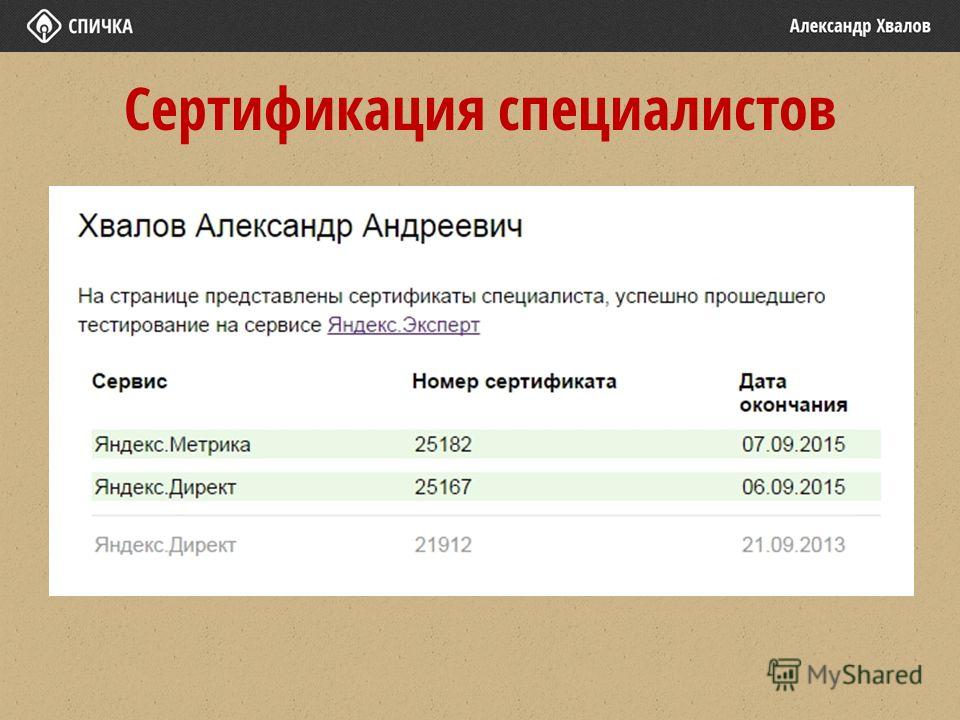Click the date 21.09.2013
Image resolution: width=960 pixels, height=720 pixels.
tap(793, 545)
